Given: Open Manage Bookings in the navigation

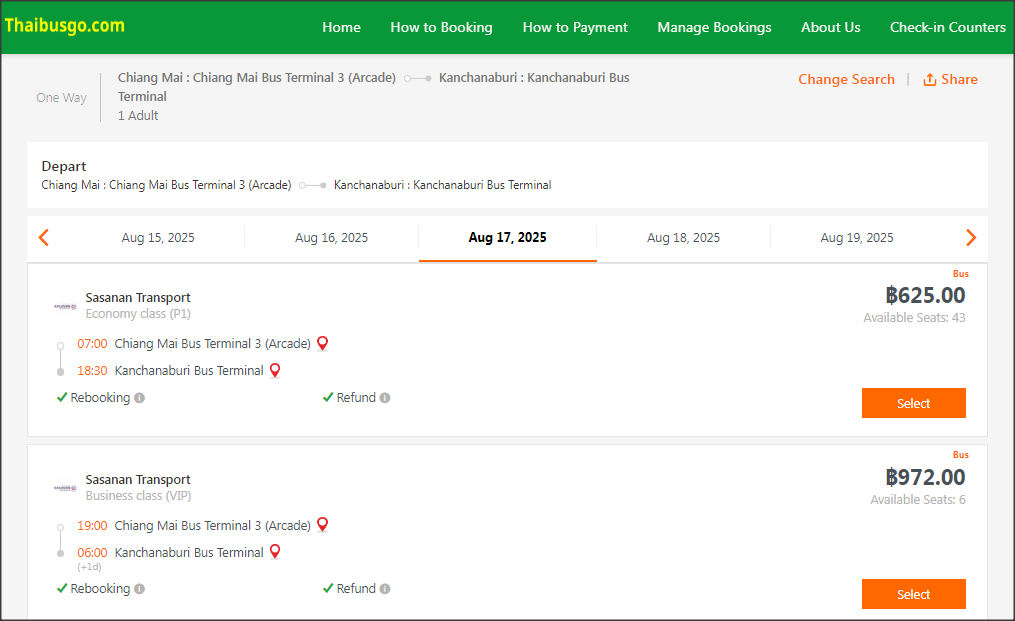Looking at the screenshot, I should click(x=714, y=27).
